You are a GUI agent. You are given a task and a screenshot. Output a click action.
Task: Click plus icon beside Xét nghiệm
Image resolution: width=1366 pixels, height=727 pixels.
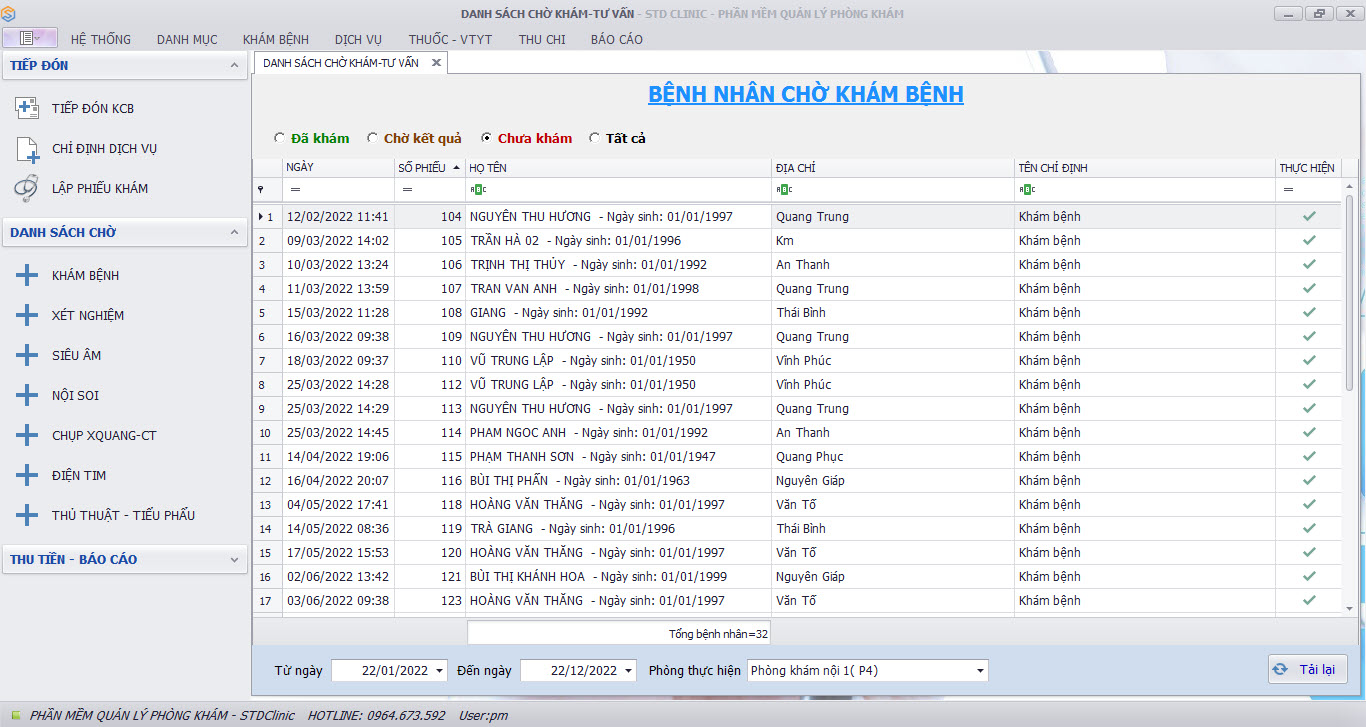click(27, 315)
